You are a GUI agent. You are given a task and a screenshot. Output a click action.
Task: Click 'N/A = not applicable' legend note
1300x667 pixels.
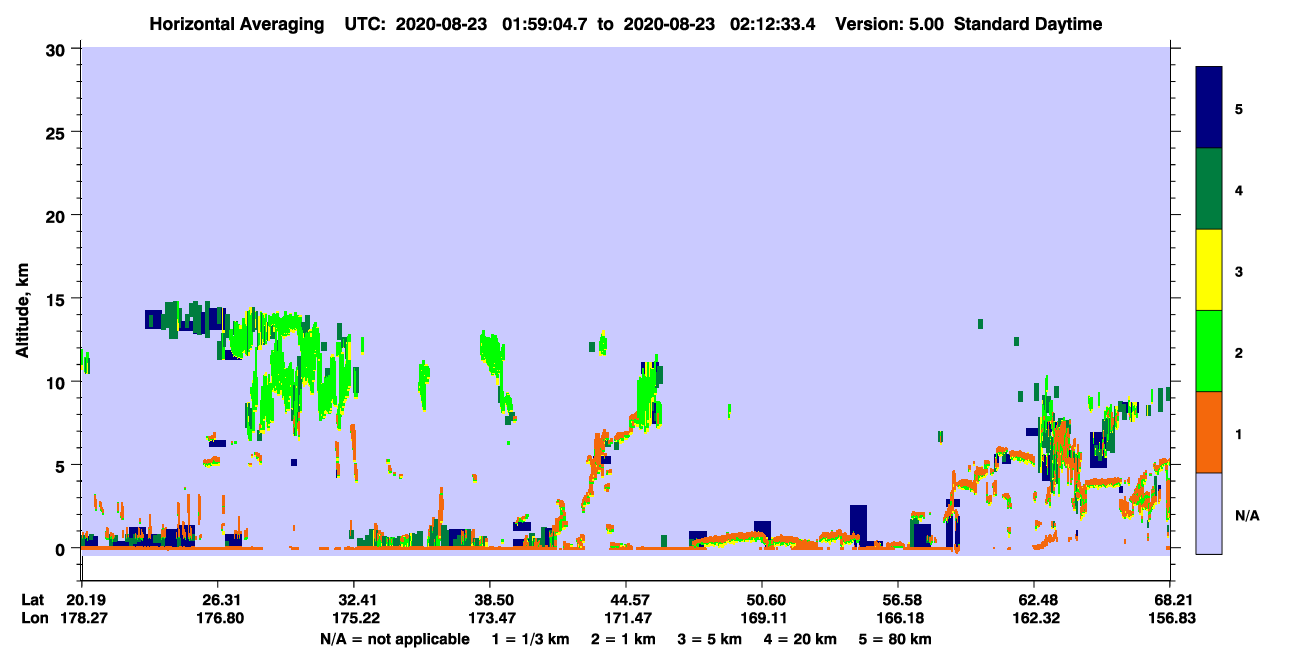[x=394, y=639]
